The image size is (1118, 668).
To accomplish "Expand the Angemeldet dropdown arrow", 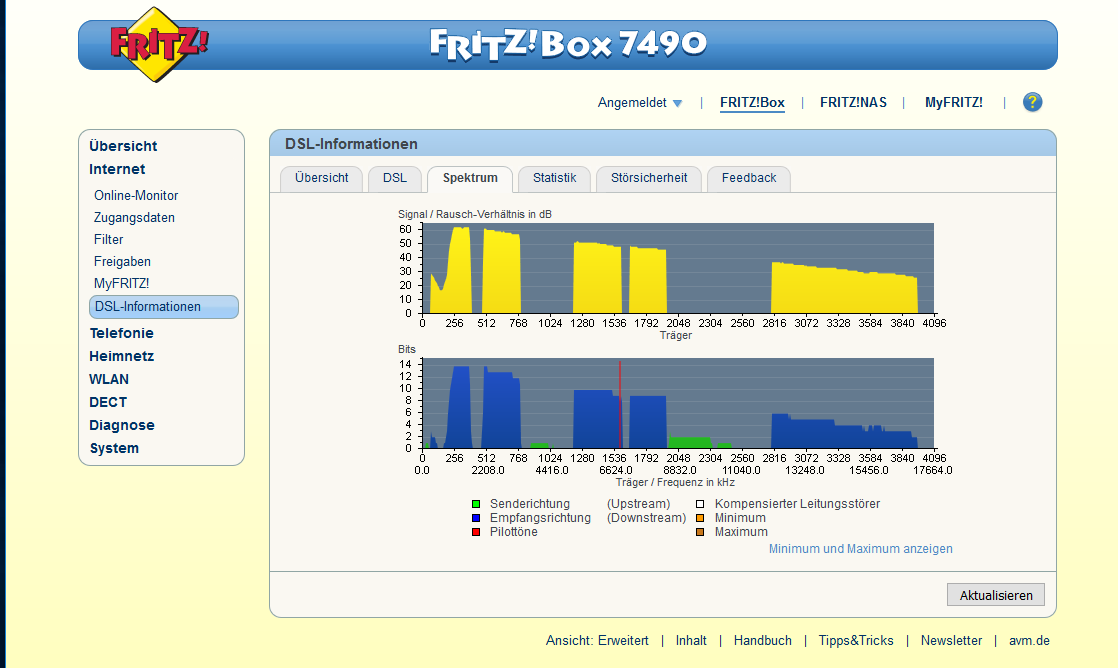I will 677,103.
